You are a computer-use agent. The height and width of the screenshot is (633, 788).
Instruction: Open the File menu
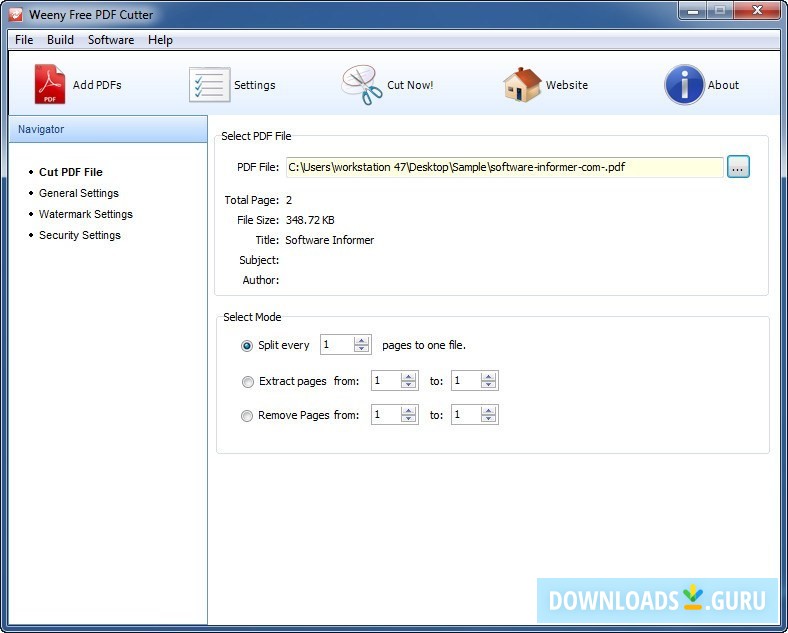(24, 40)
